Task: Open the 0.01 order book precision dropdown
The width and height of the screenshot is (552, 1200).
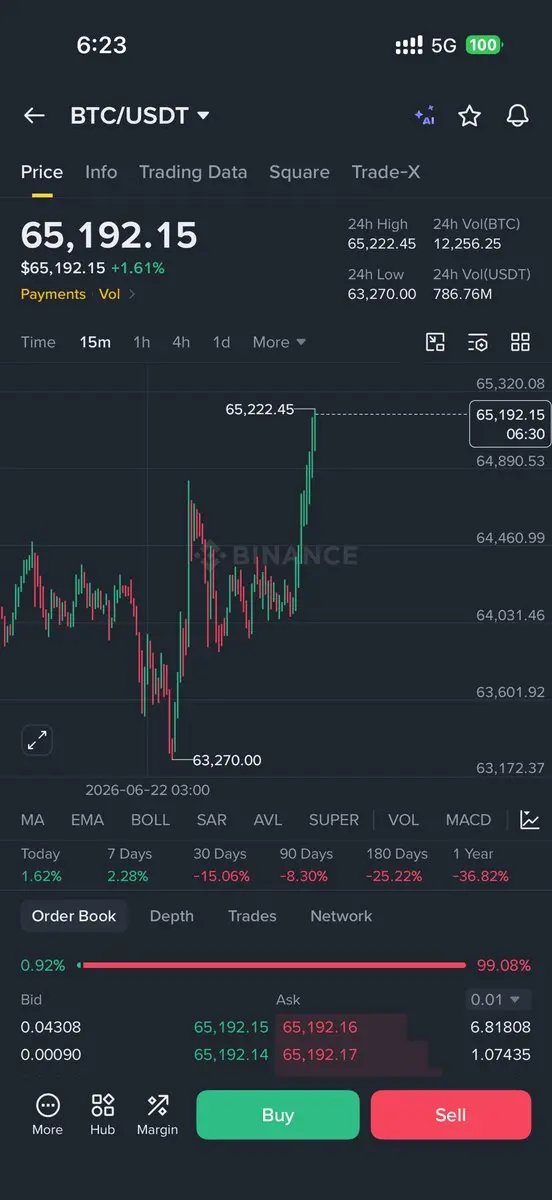Action: pos(499,999)
